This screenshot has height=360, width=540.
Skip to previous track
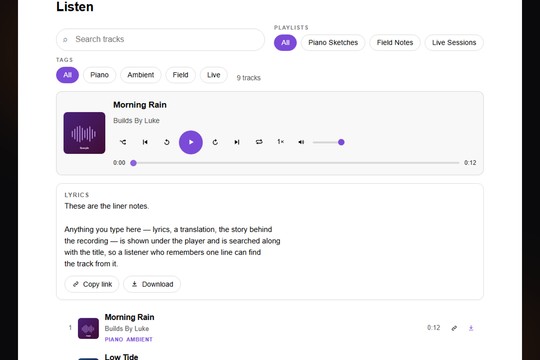pos(145,142)
